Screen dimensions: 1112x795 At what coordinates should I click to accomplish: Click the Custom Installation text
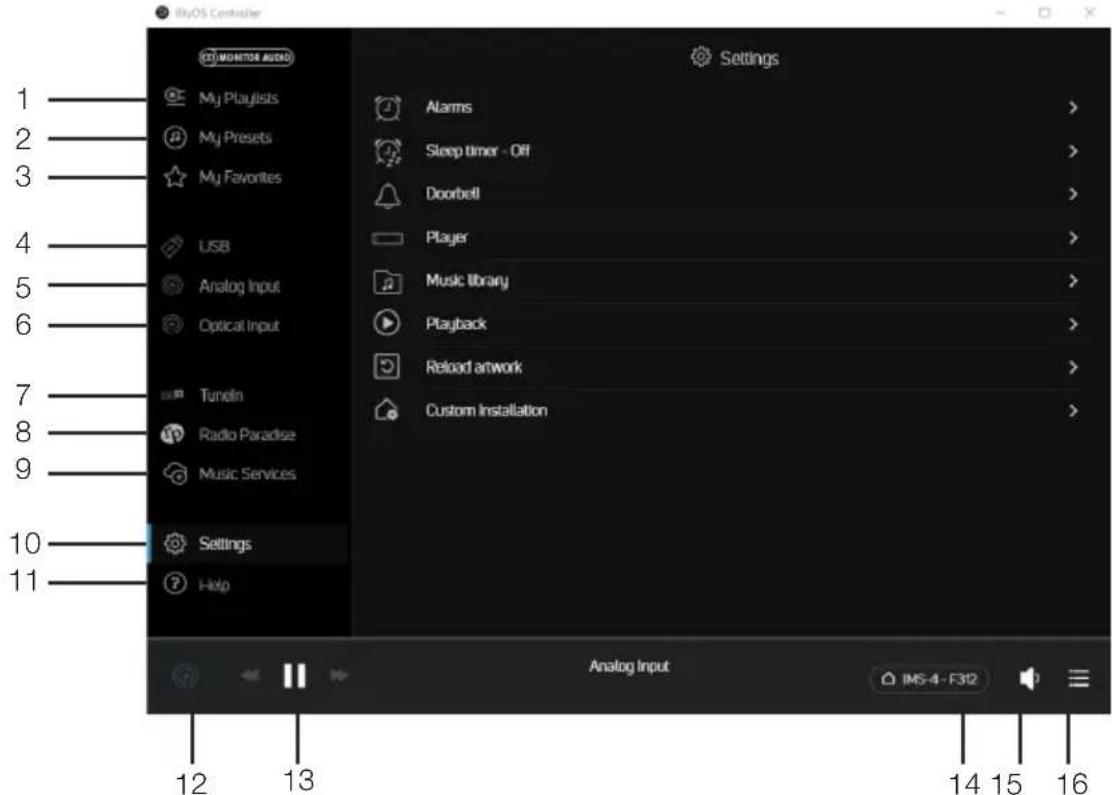pos(486,411)
